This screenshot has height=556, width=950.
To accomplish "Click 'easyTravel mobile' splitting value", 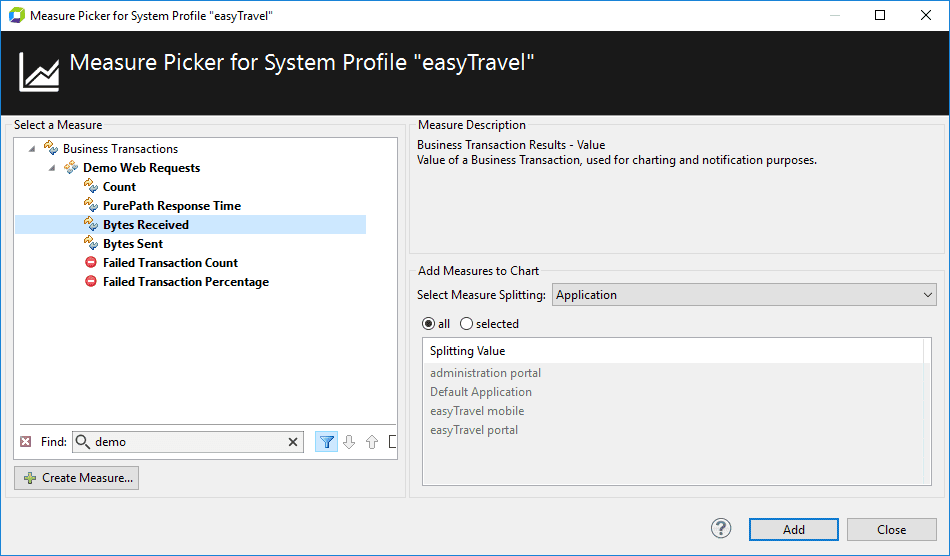I will pos(477,411).
